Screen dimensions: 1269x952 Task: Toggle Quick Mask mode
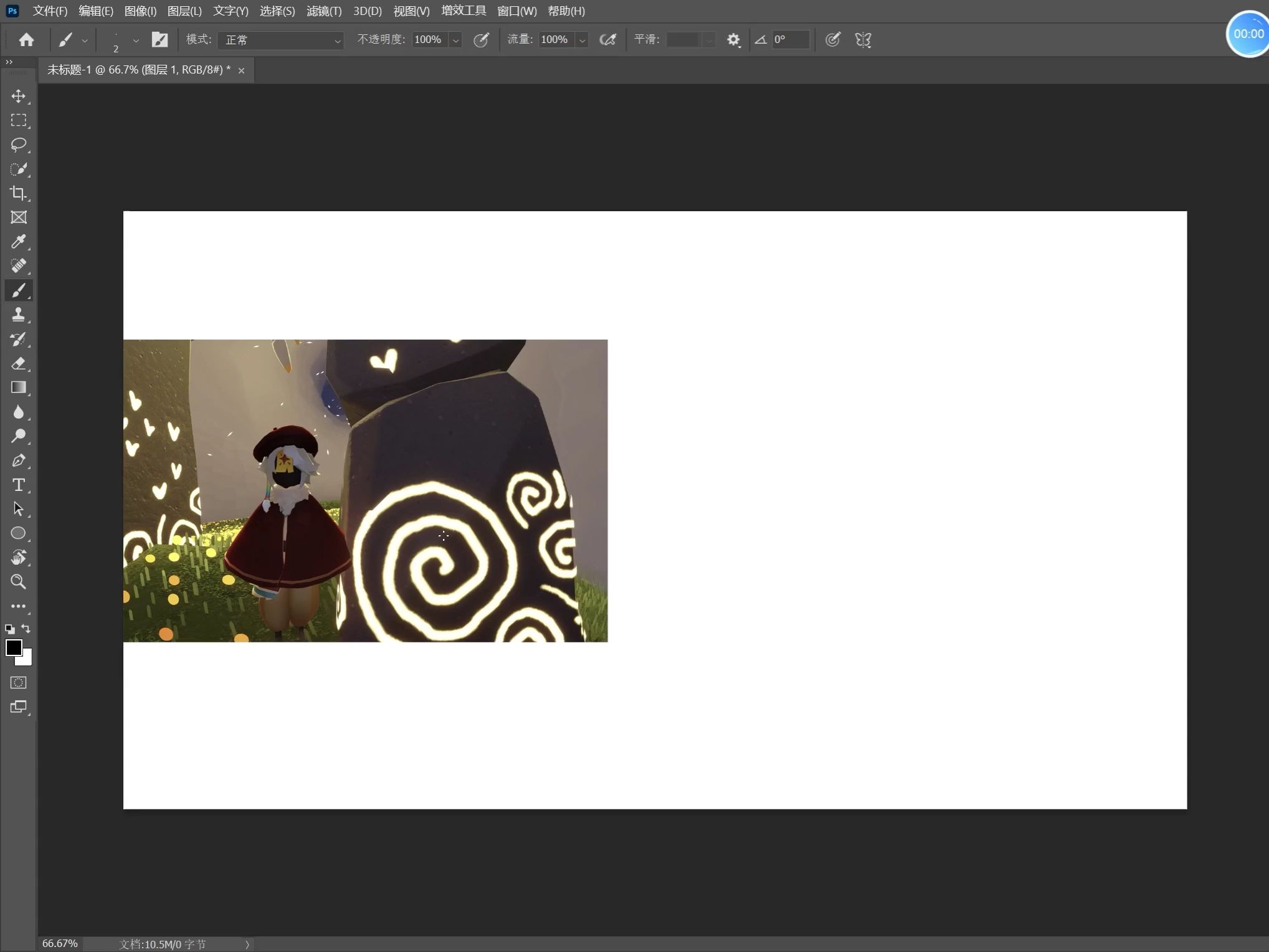pos(19,683)
